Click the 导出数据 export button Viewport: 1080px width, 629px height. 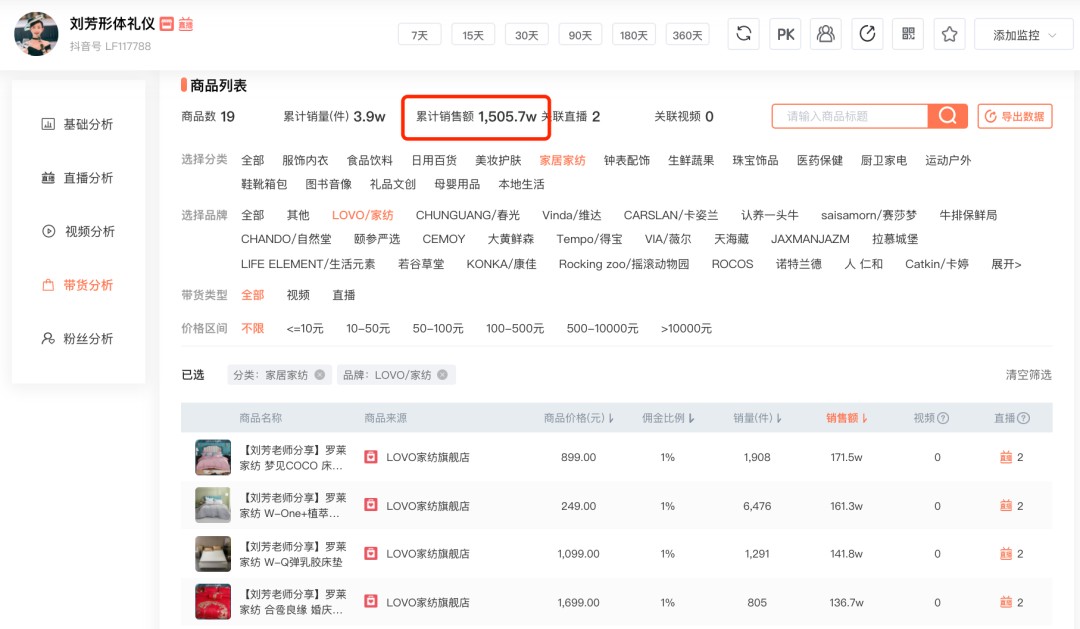[x=1015, y=116]
